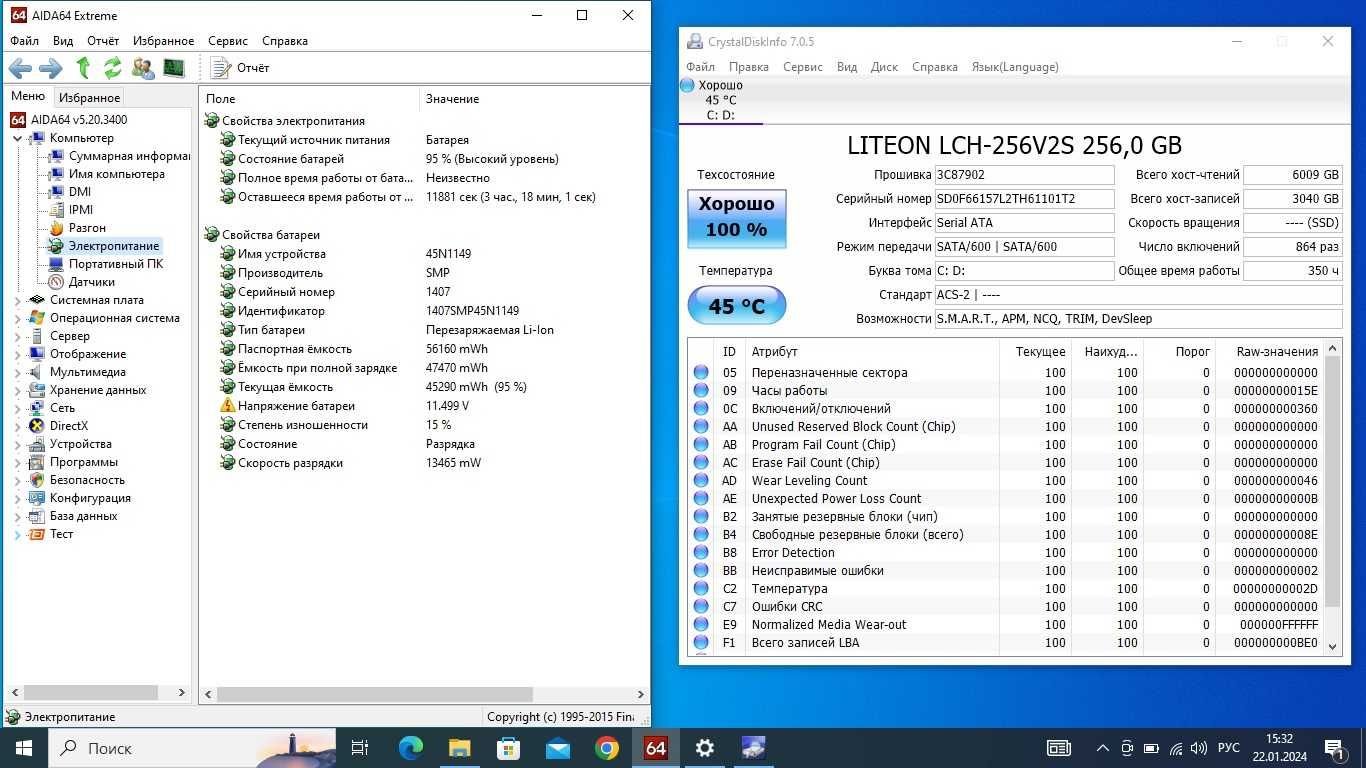Click the green up-level arrow in AIDA64
The width and height of the screenshot is (1366, 768).
click(x=84, y=68)
